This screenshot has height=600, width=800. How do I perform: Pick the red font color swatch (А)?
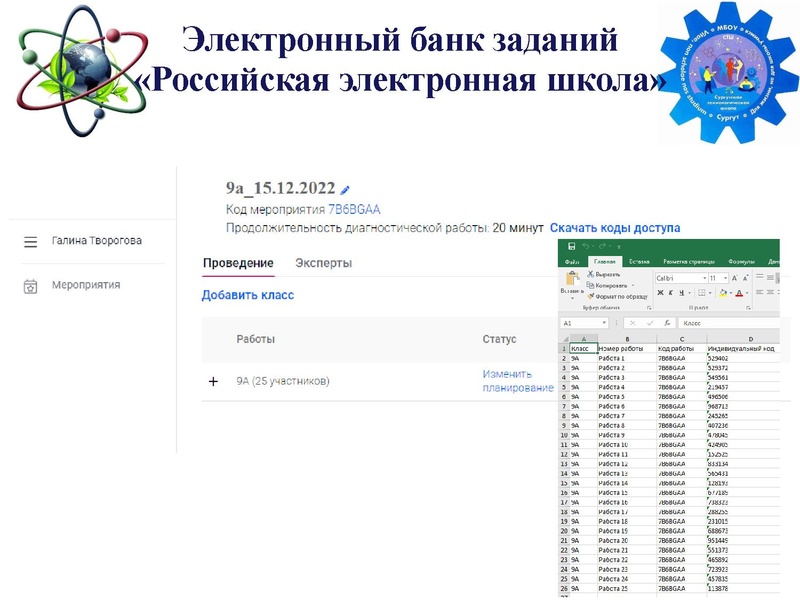click(739, 292)
